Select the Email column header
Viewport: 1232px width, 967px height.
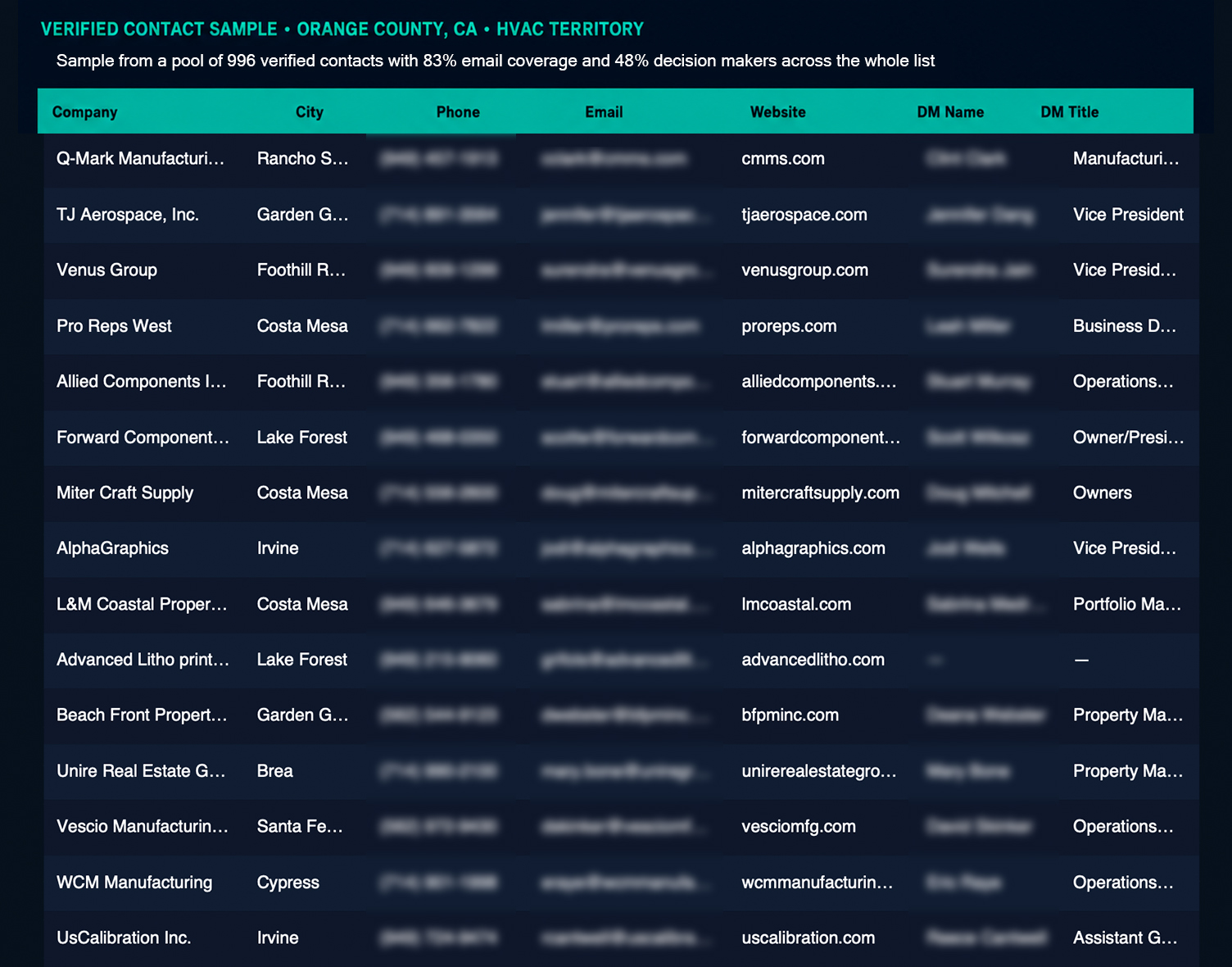pyautogui.click(x=604, y=112)
